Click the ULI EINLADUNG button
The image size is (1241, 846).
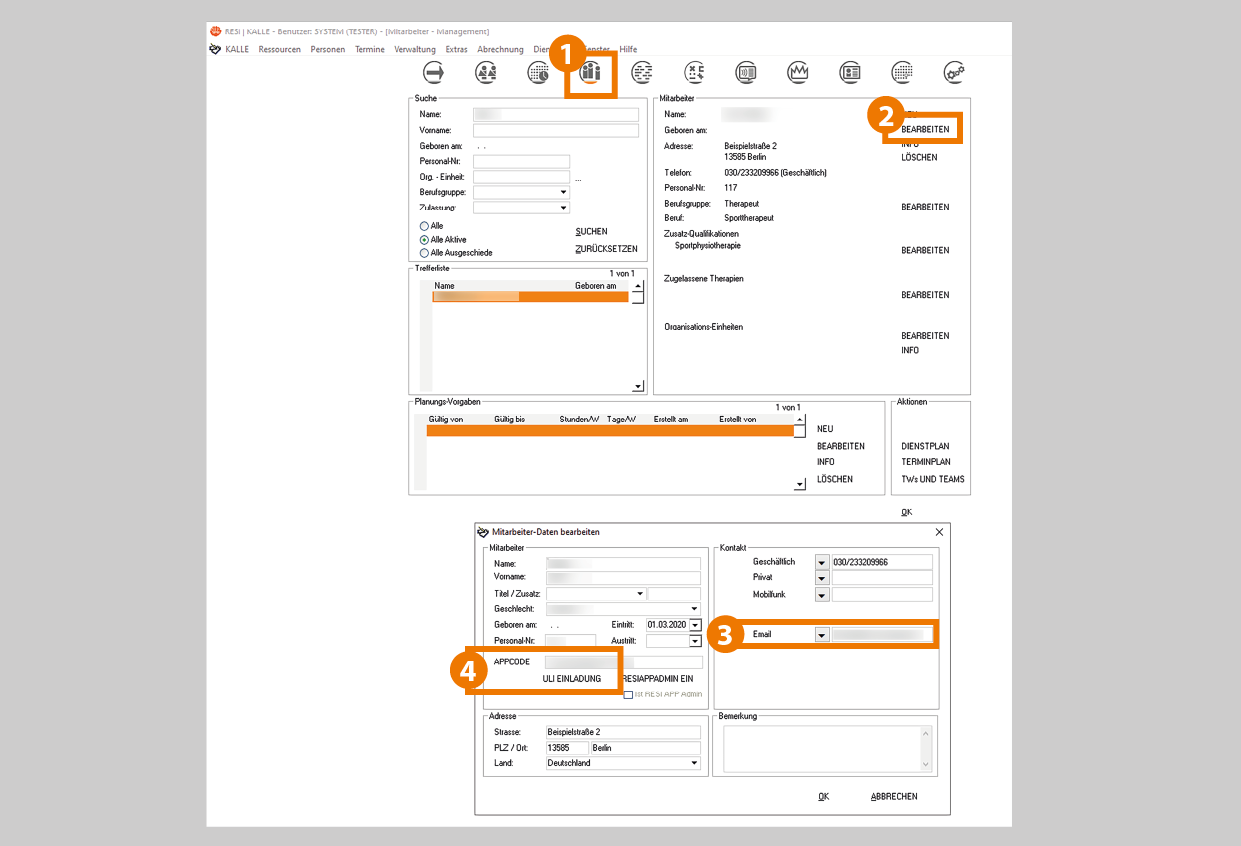(572, 678)
